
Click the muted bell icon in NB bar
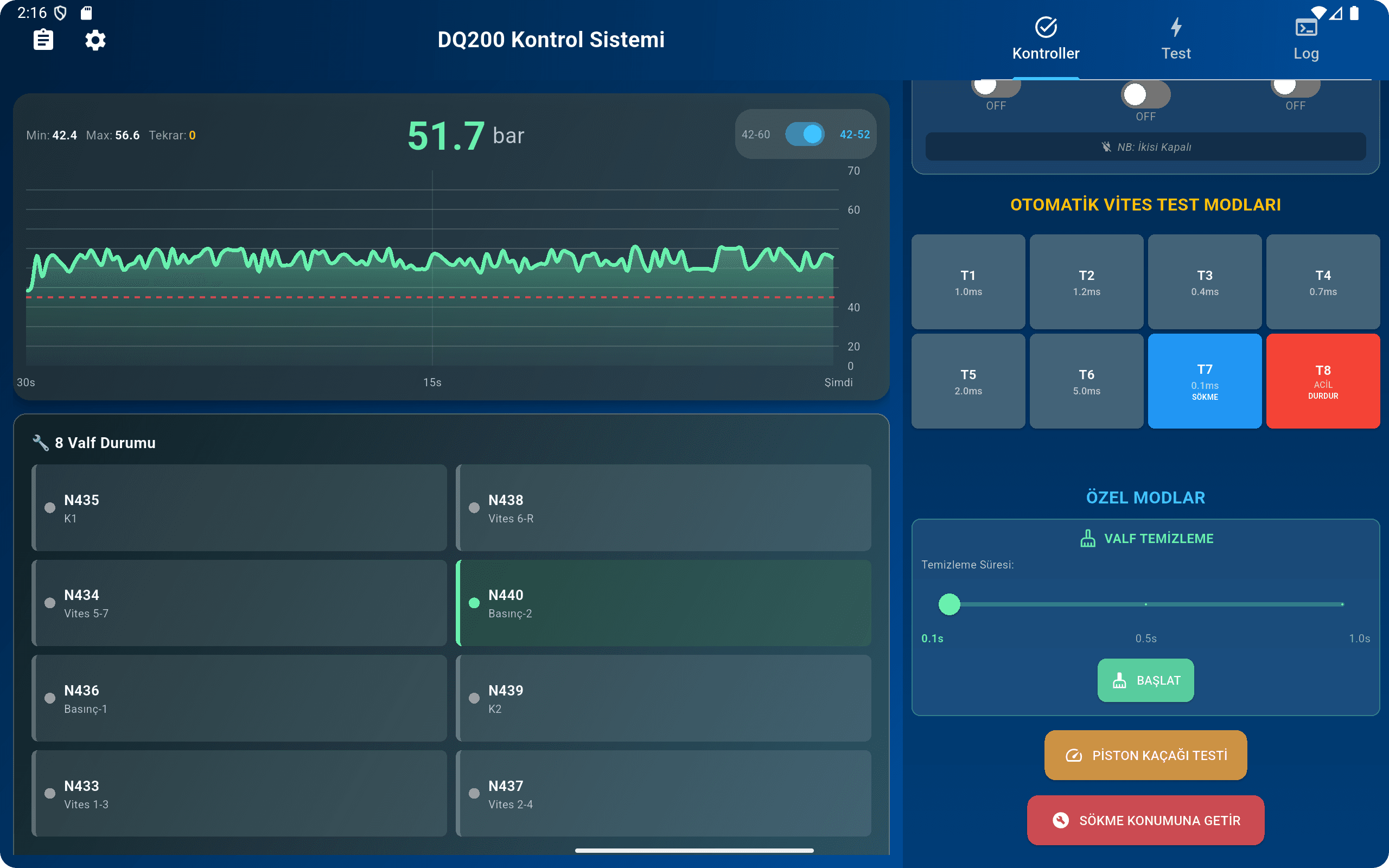point(1106,147)
